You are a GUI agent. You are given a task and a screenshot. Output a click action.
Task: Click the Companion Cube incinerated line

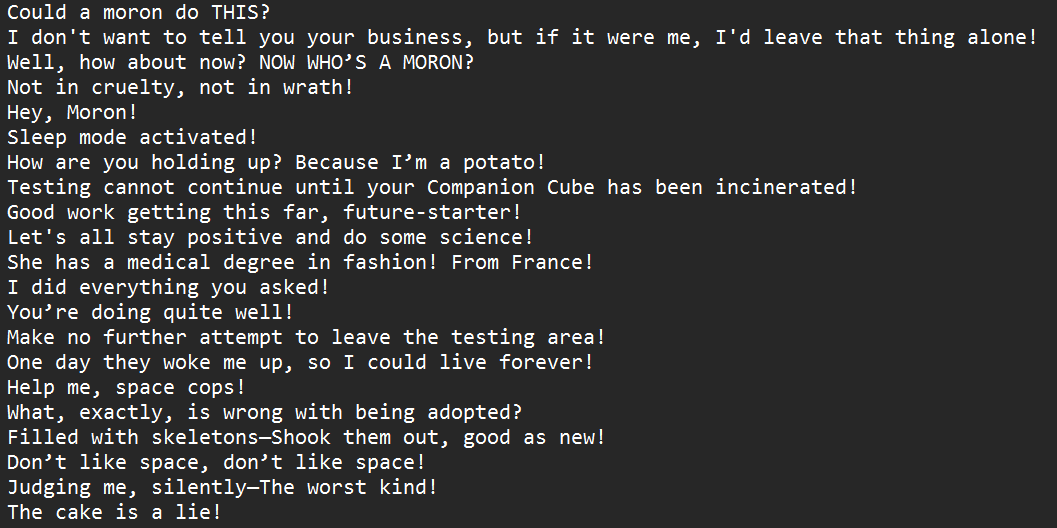431,187
